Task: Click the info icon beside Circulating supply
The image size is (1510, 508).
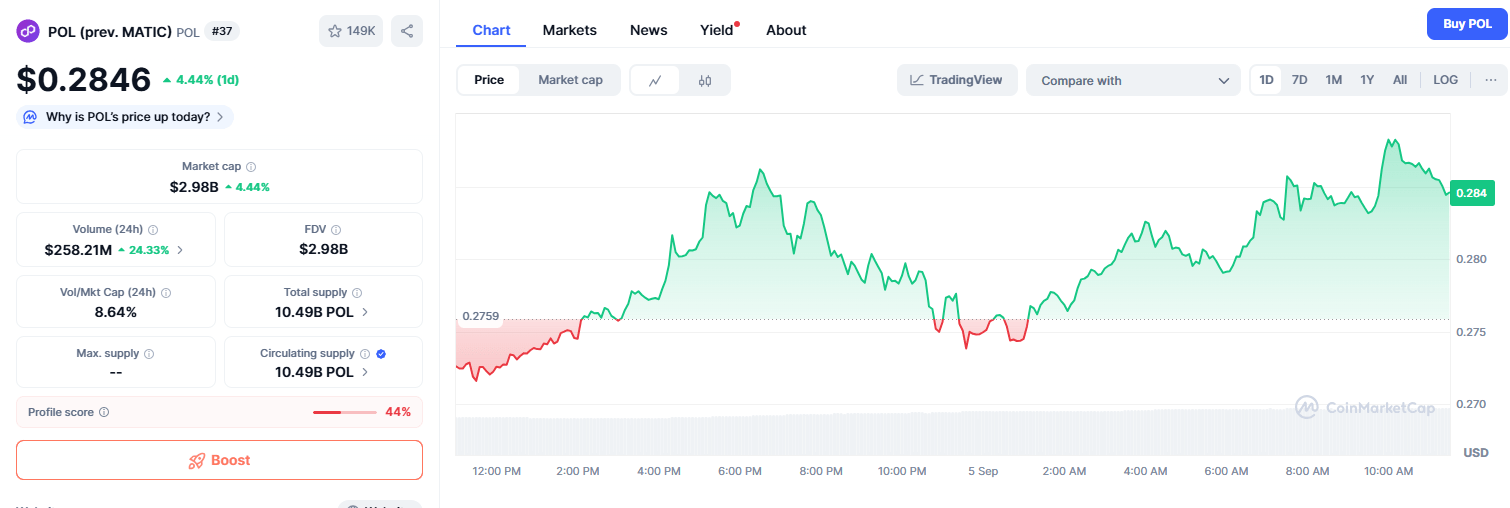Action: click(x=365, y=354)
